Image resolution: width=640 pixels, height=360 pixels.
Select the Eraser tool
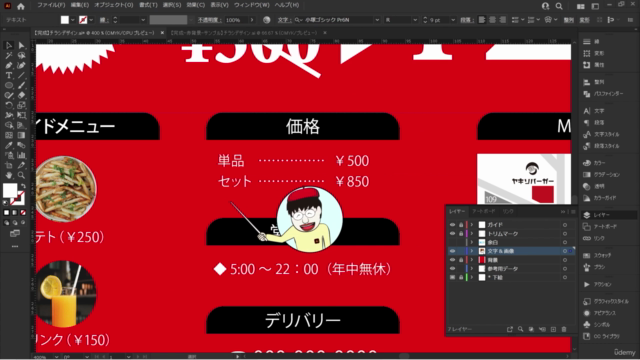pyautogui.click(x=21, y=95)
